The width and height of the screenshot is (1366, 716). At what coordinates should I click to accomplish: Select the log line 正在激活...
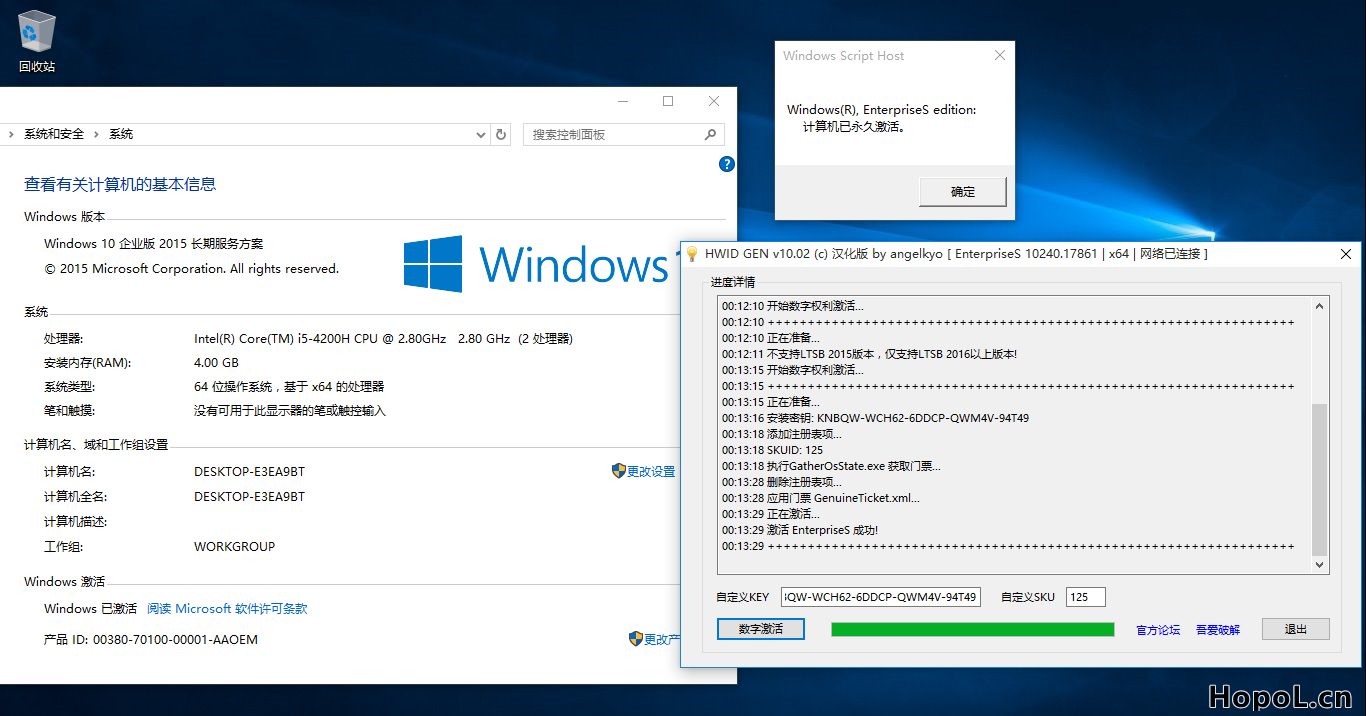pyautogui.click(x=770, y=514)
